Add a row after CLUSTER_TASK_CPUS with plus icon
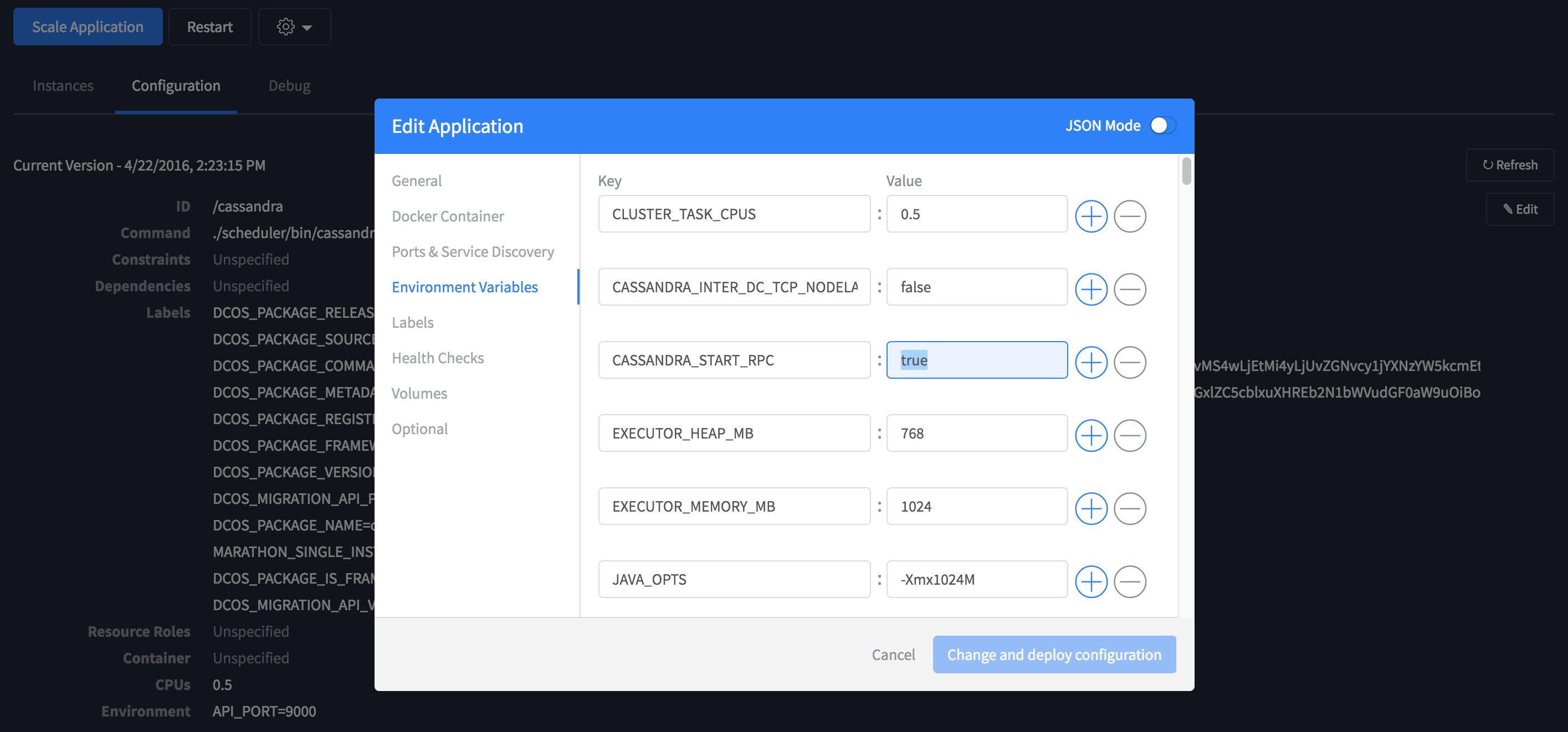 (x=1090, y=215)
